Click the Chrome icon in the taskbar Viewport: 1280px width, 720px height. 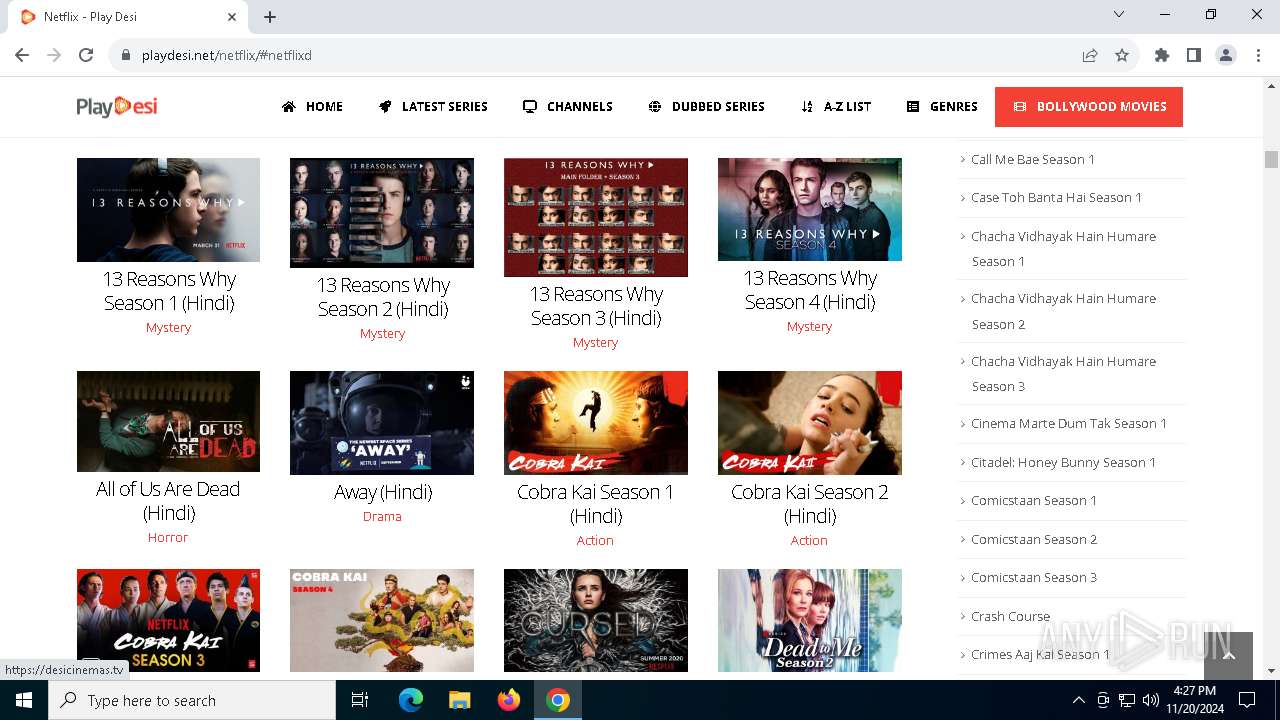point(558,700)
